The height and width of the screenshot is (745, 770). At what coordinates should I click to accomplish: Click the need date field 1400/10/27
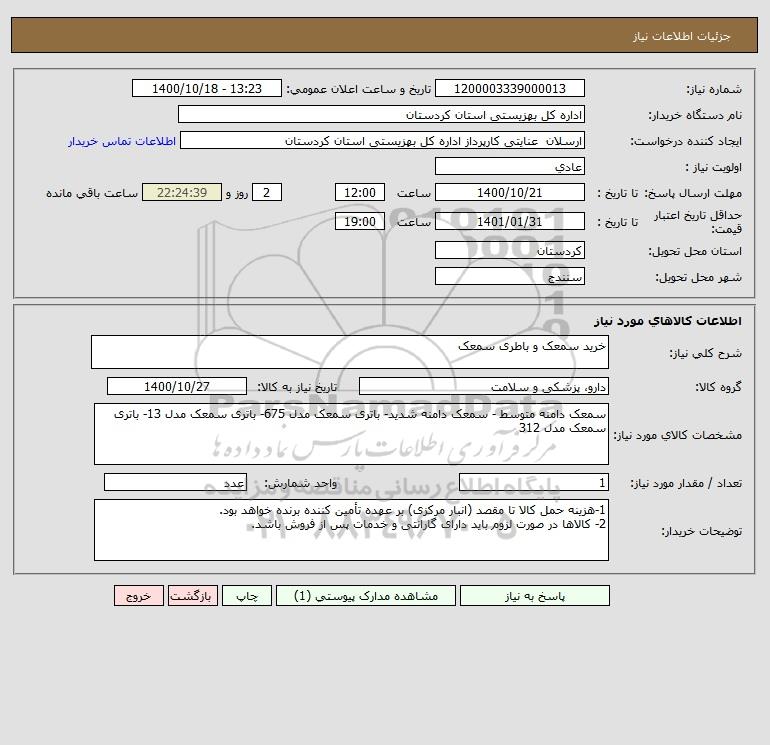pos(177,386)
